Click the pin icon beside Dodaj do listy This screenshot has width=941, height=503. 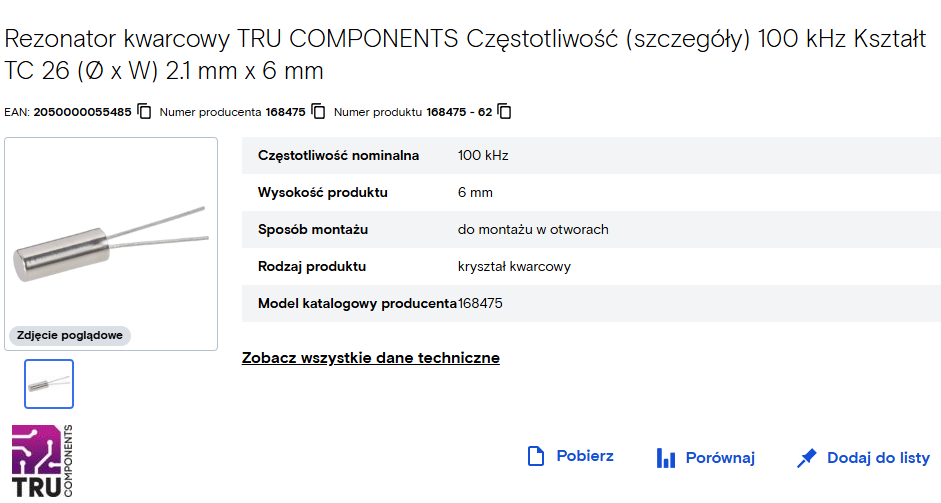[x=807, y=458]
